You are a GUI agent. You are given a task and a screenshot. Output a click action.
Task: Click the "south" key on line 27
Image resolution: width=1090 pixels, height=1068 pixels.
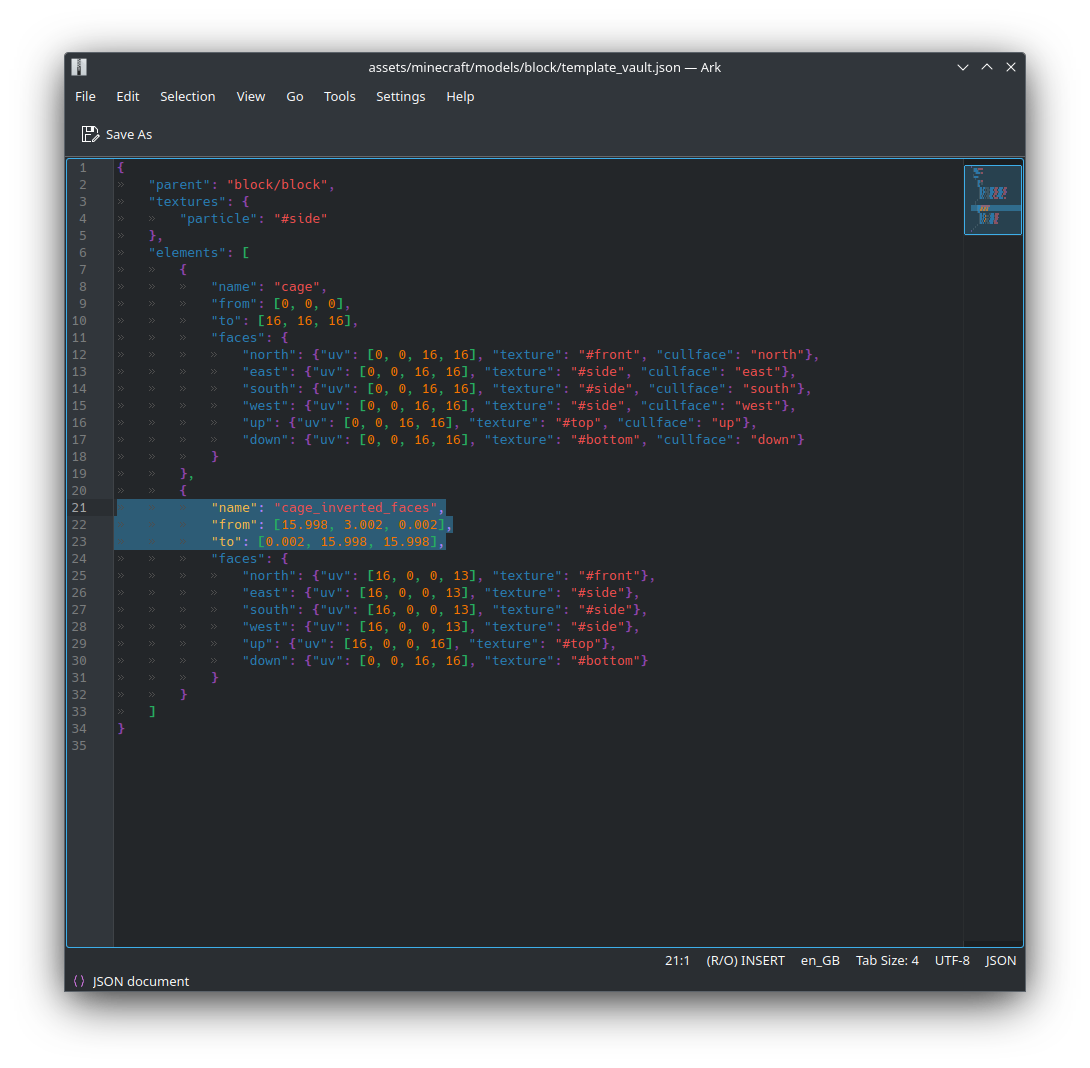[269, 610]
